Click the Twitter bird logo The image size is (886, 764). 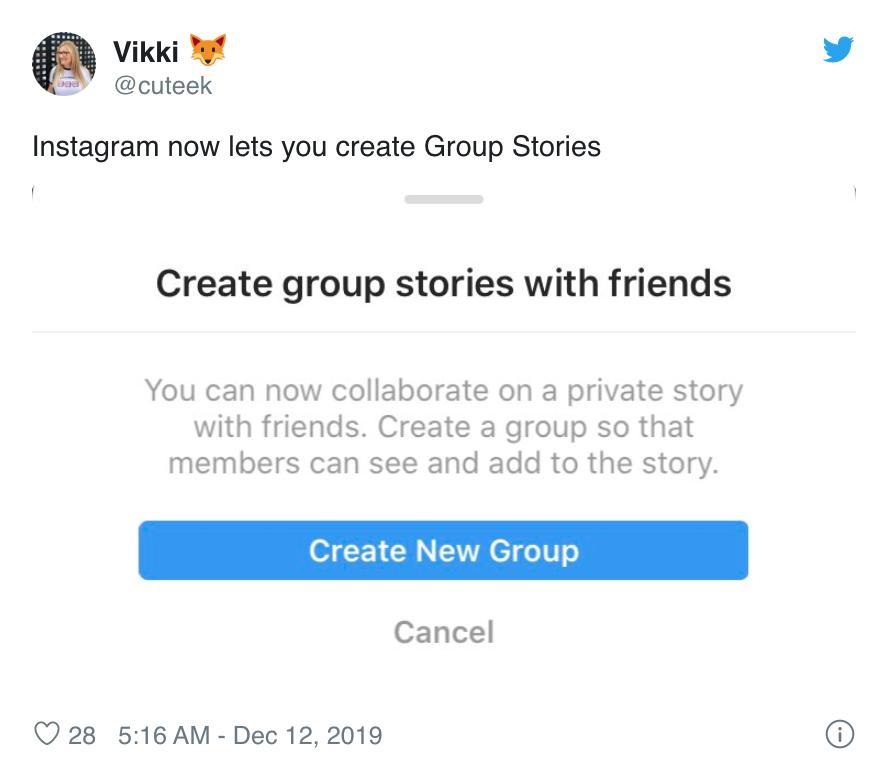[838, 49]
